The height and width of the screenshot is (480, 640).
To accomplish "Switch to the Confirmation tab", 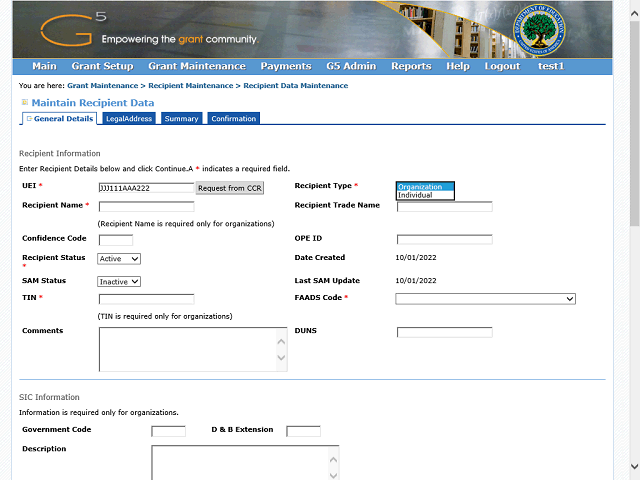I will [234, 118].
